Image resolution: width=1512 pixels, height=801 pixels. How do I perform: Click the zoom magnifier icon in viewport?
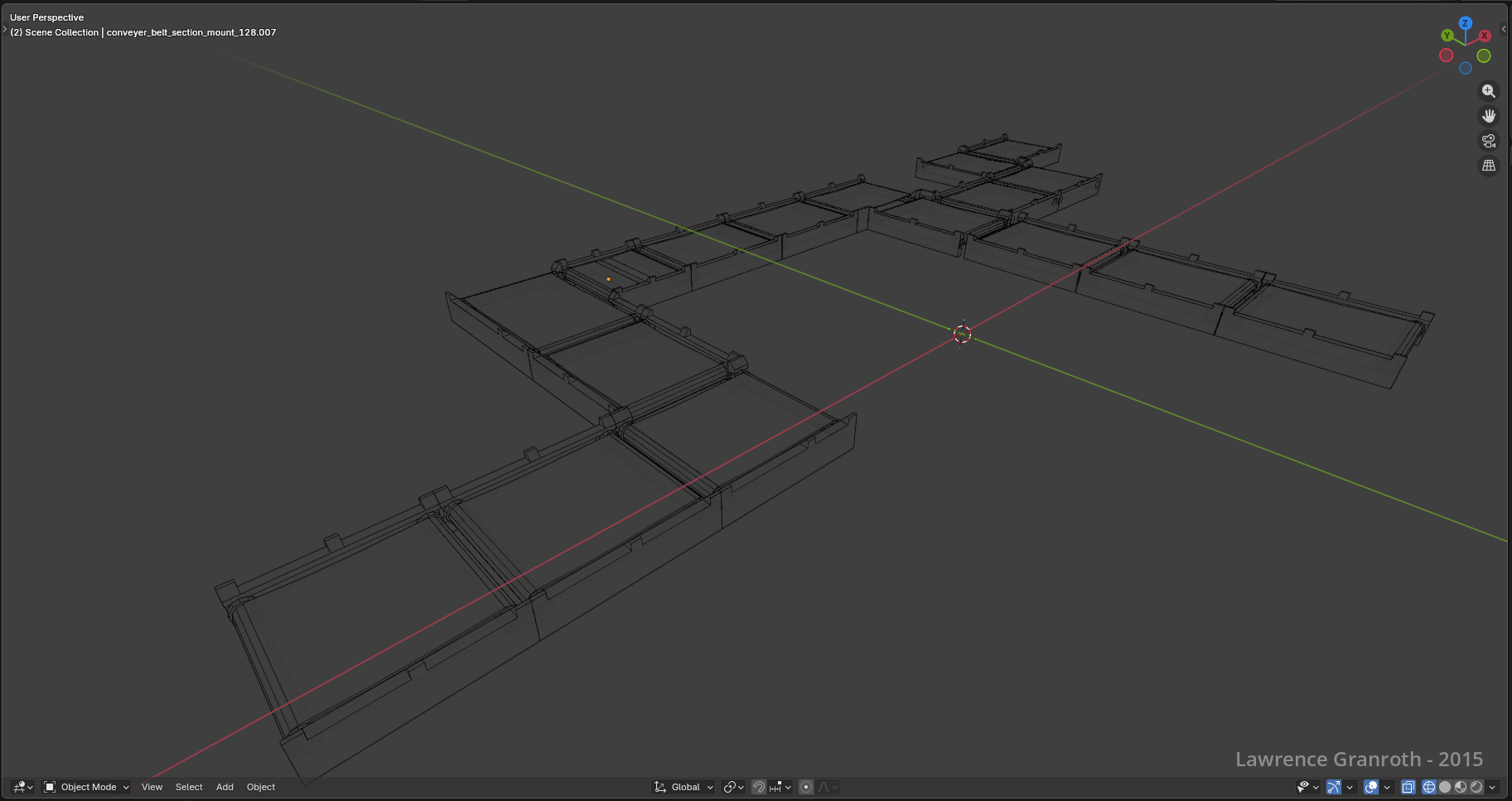click(x=1489, y=91)
